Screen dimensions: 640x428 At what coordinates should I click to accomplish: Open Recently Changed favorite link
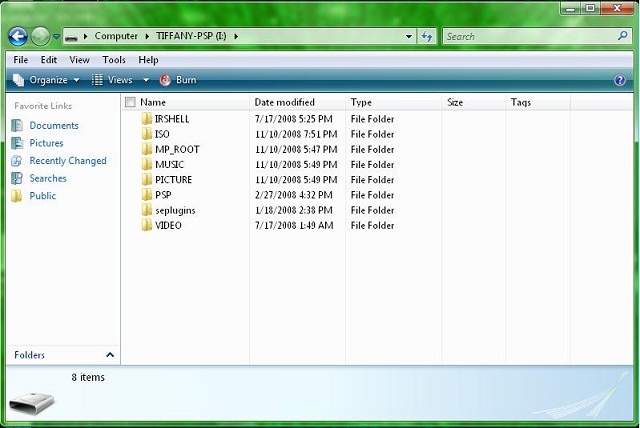[67, 161]
